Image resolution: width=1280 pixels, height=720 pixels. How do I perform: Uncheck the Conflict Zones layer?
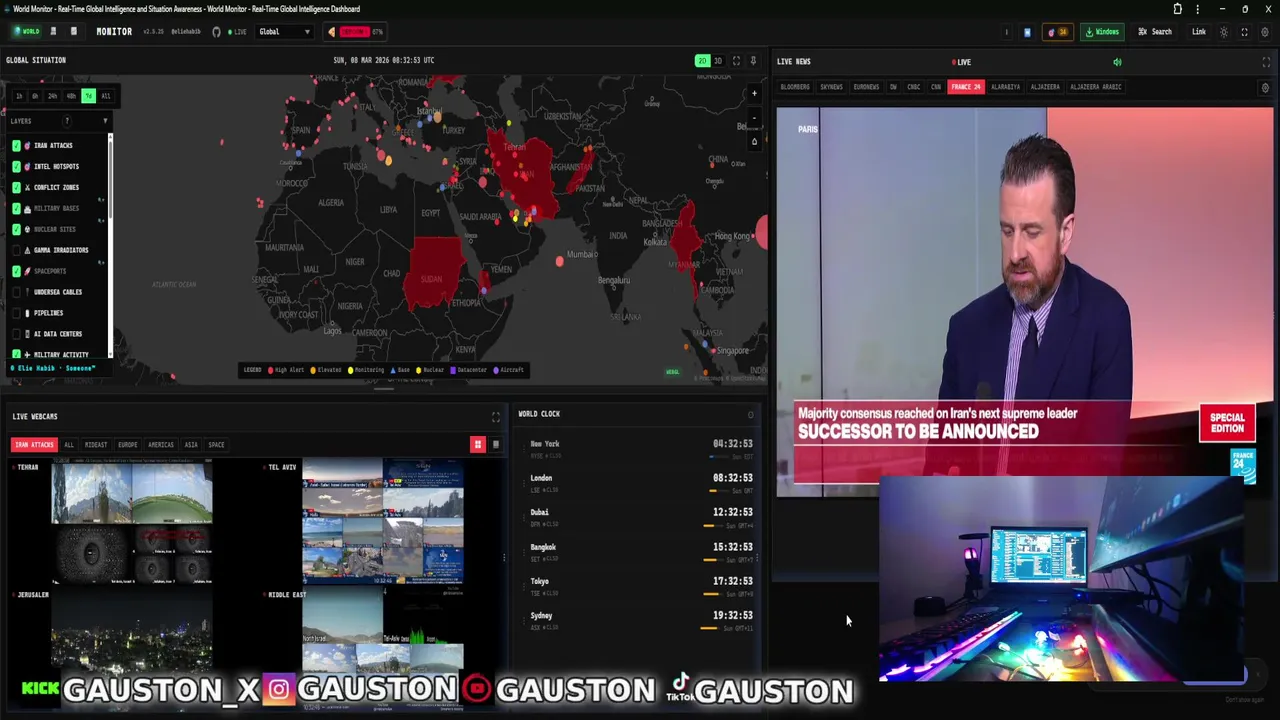tap(16, 187)
